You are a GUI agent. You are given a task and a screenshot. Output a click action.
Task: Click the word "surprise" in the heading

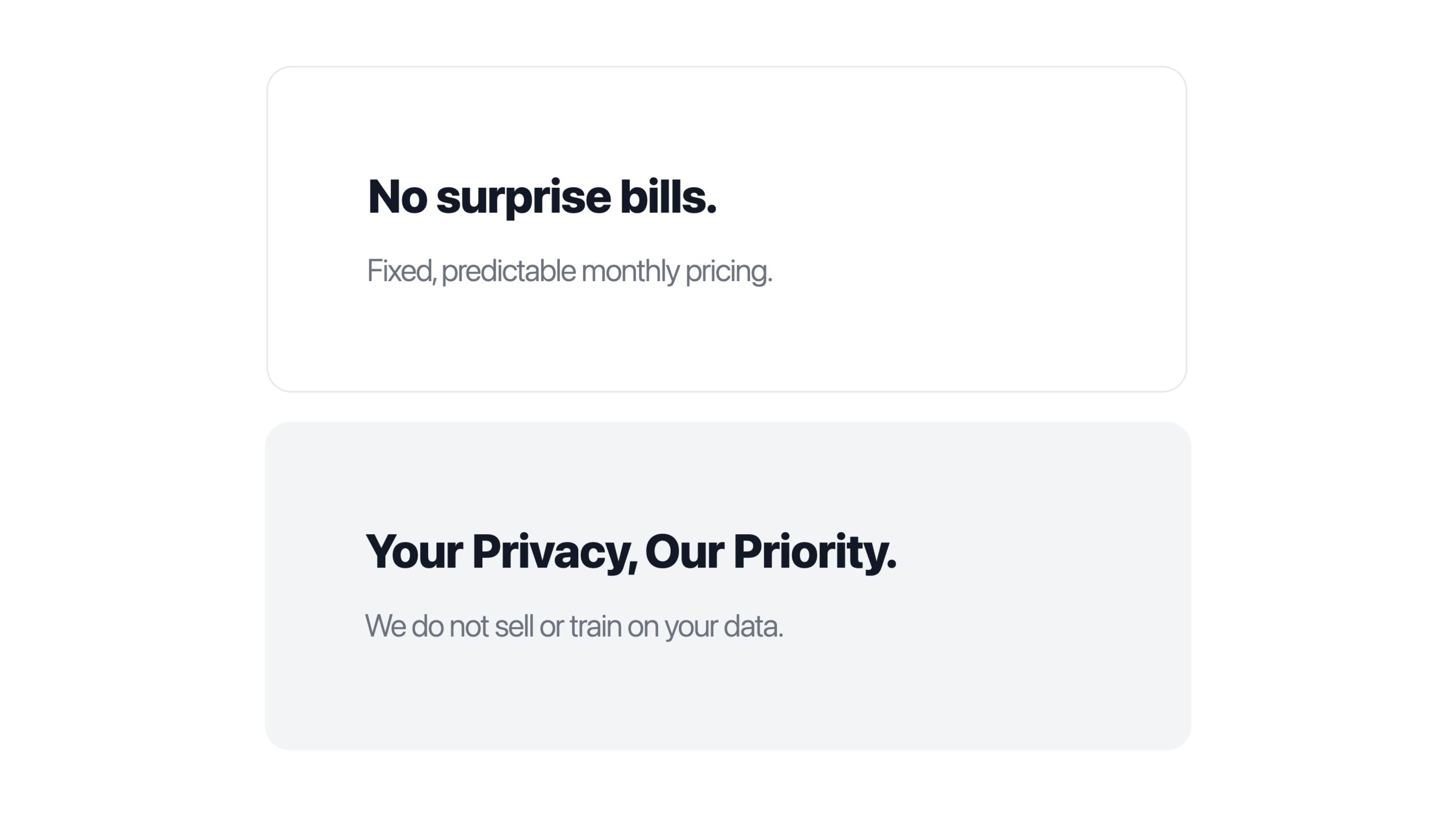[x=524, y=198]
